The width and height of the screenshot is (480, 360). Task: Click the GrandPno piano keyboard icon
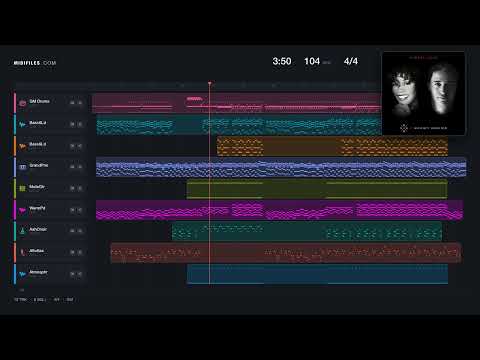point(22,167)
